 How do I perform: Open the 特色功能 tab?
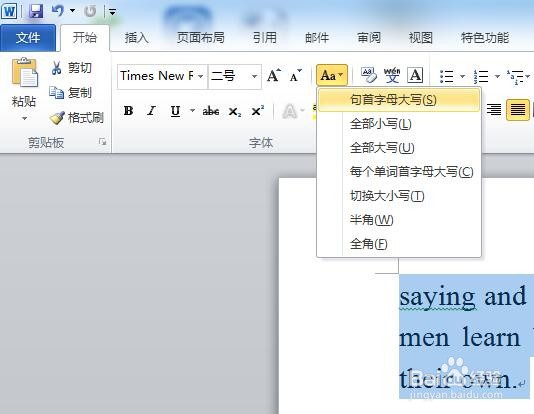(x=485, y=37)
